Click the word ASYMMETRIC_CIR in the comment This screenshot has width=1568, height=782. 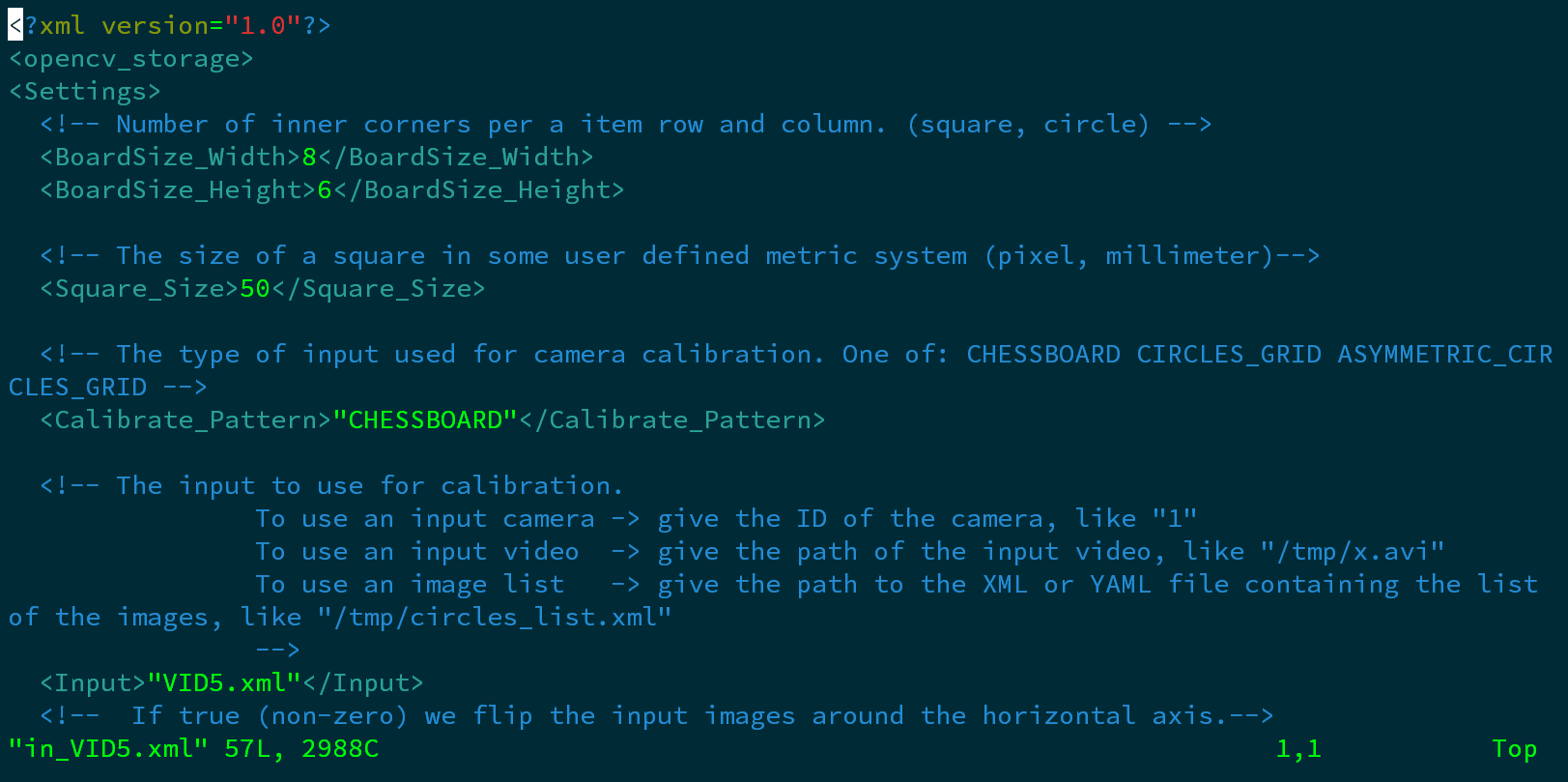point(1444,355)
